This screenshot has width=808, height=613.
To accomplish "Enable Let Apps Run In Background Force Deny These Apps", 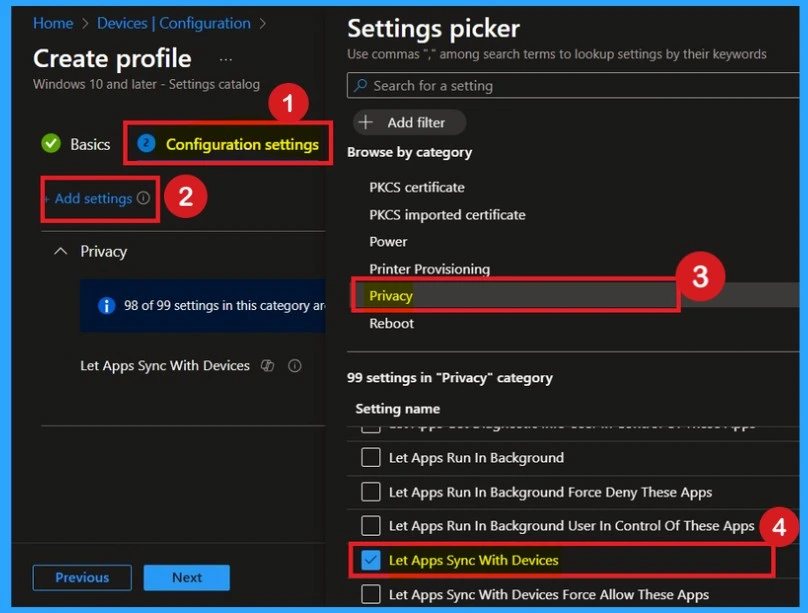I will (x=371, y=492).
